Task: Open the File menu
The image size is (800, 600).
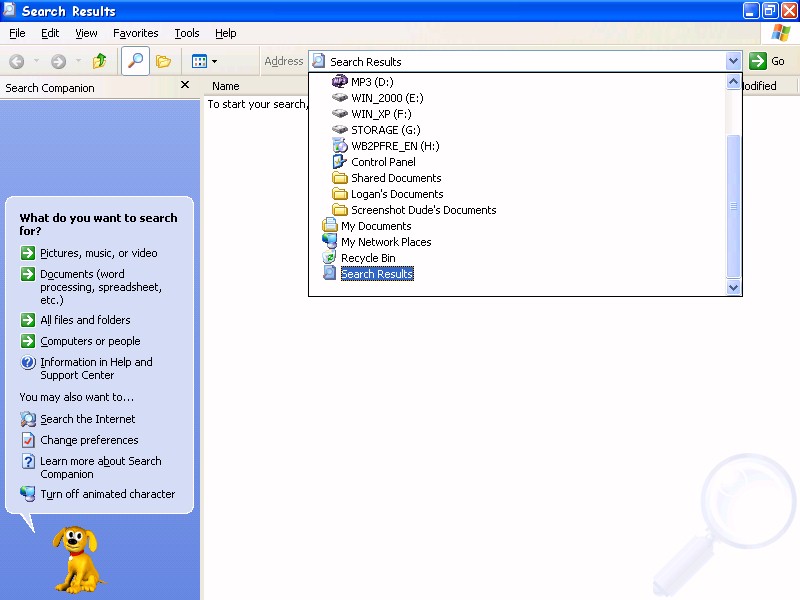Action: click(17, 33)
